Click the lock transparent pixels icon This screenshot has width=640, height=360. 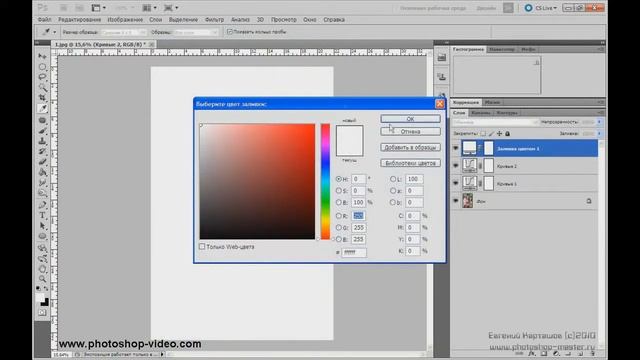coord(483,133)
